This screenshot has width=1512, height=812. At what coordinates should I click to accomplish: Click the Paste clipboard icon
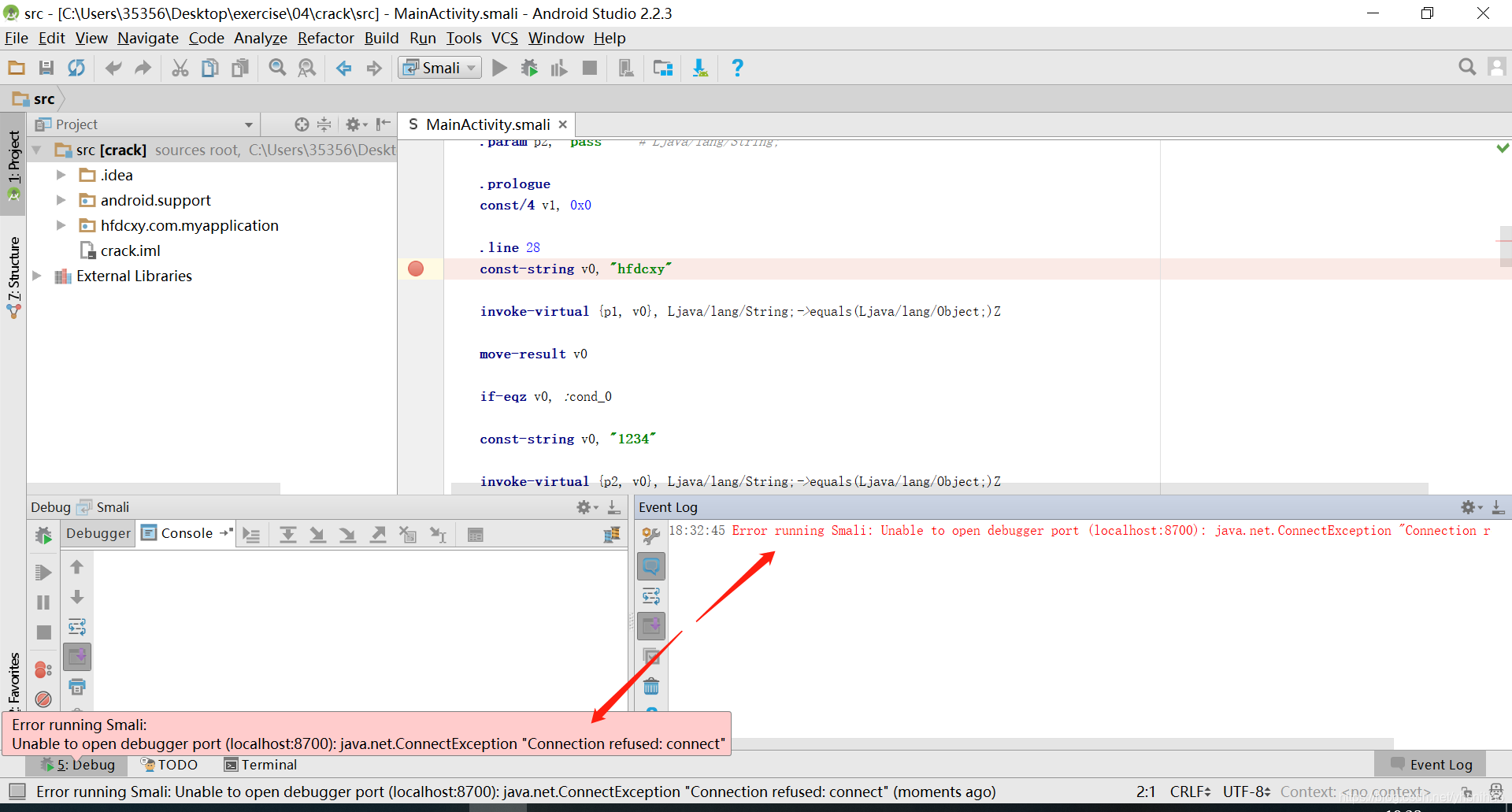(x=240, y=69)
